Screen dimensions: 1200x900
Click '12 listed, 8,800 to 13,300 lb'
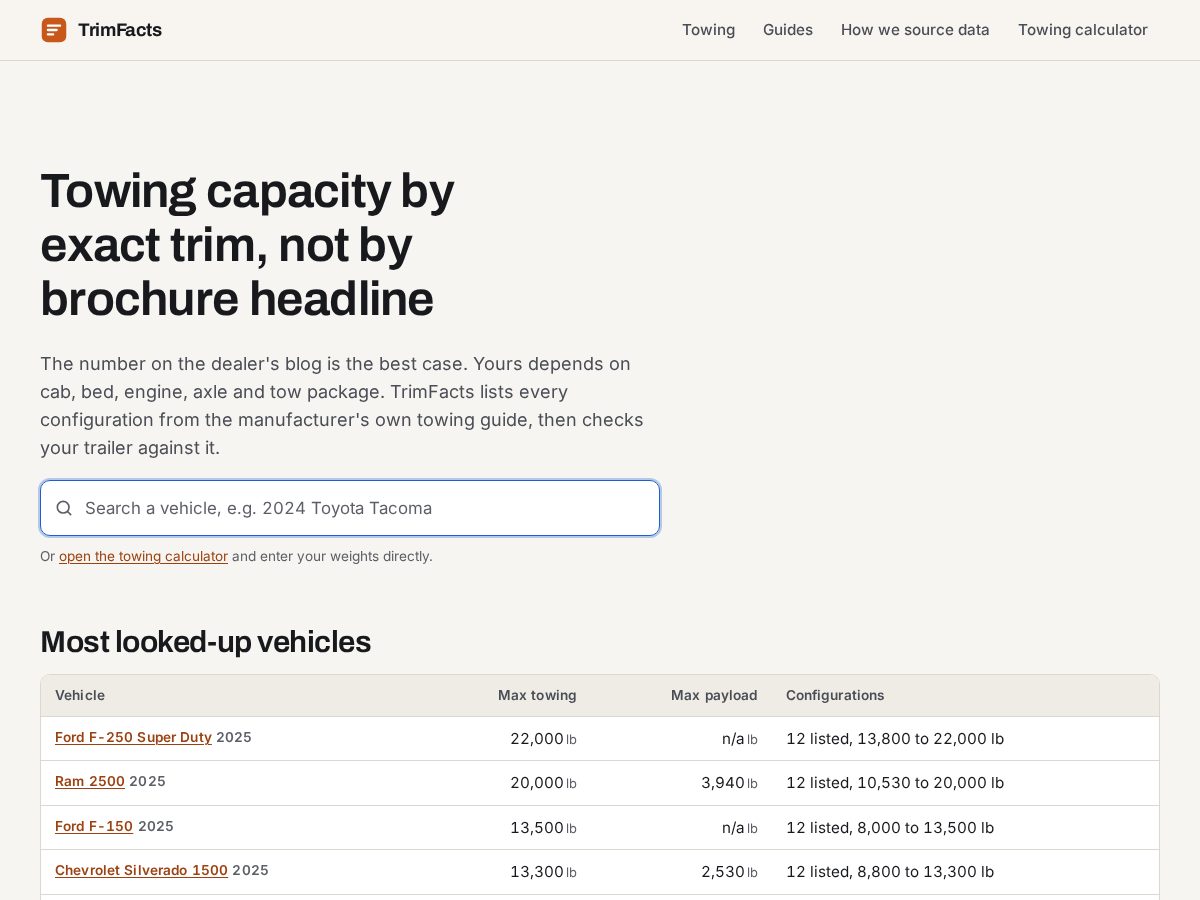pos(890,872)
